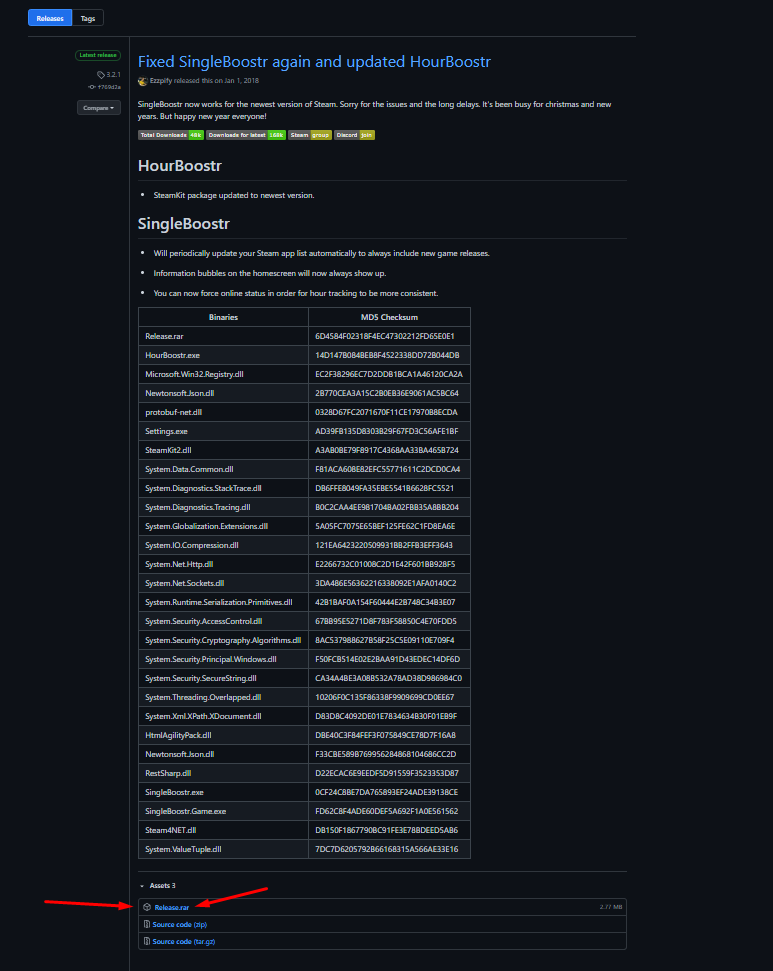Screen dimensions: 773x971
Task: Click the Latest release badge
Action: pos(98,55)
